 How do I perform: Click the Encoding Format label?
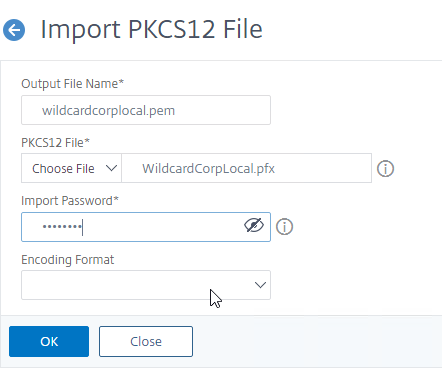coord(68,260)
